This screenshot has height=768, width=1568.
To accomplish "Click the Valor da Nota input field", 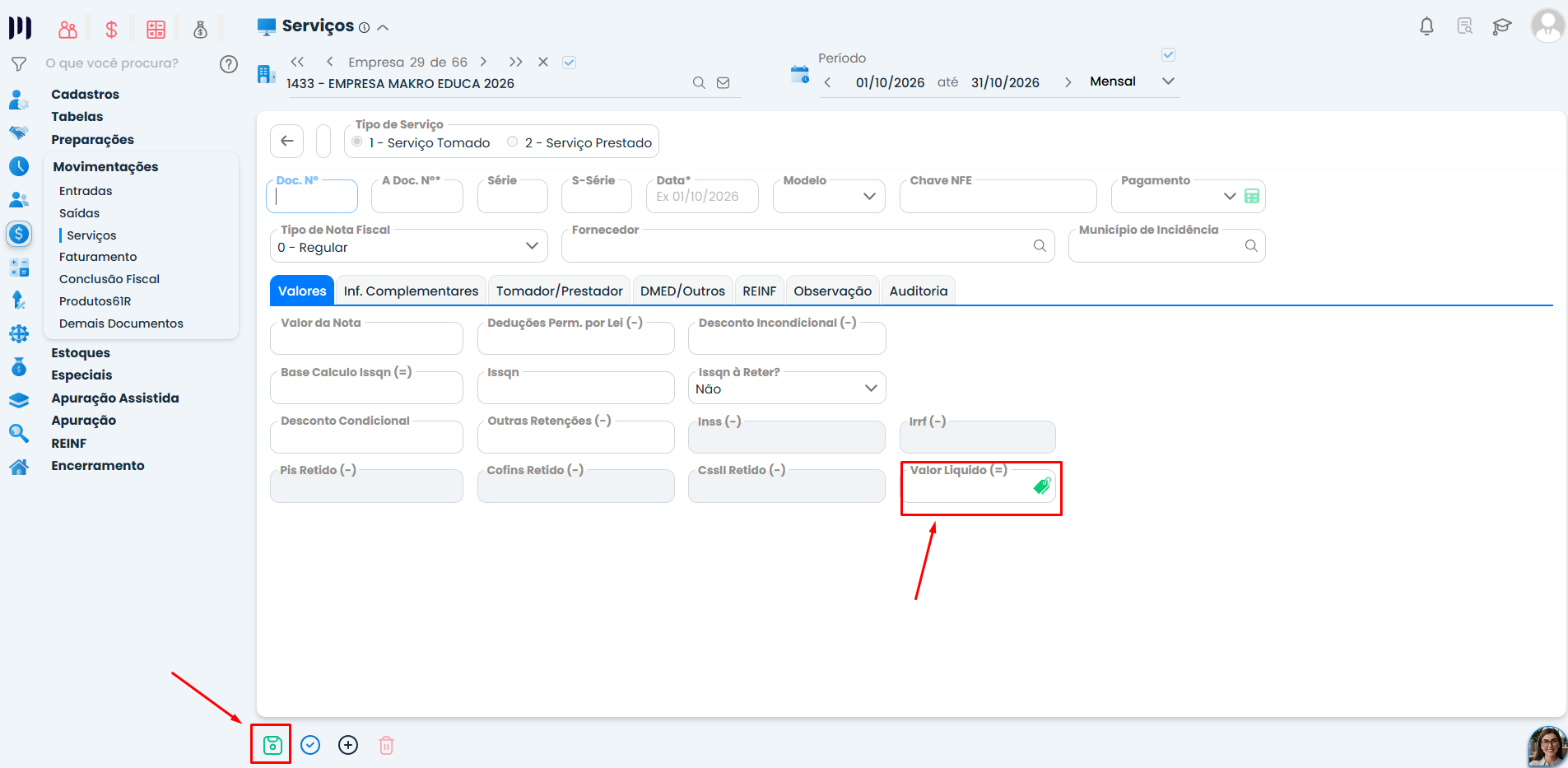I will (x=366, y=338).
